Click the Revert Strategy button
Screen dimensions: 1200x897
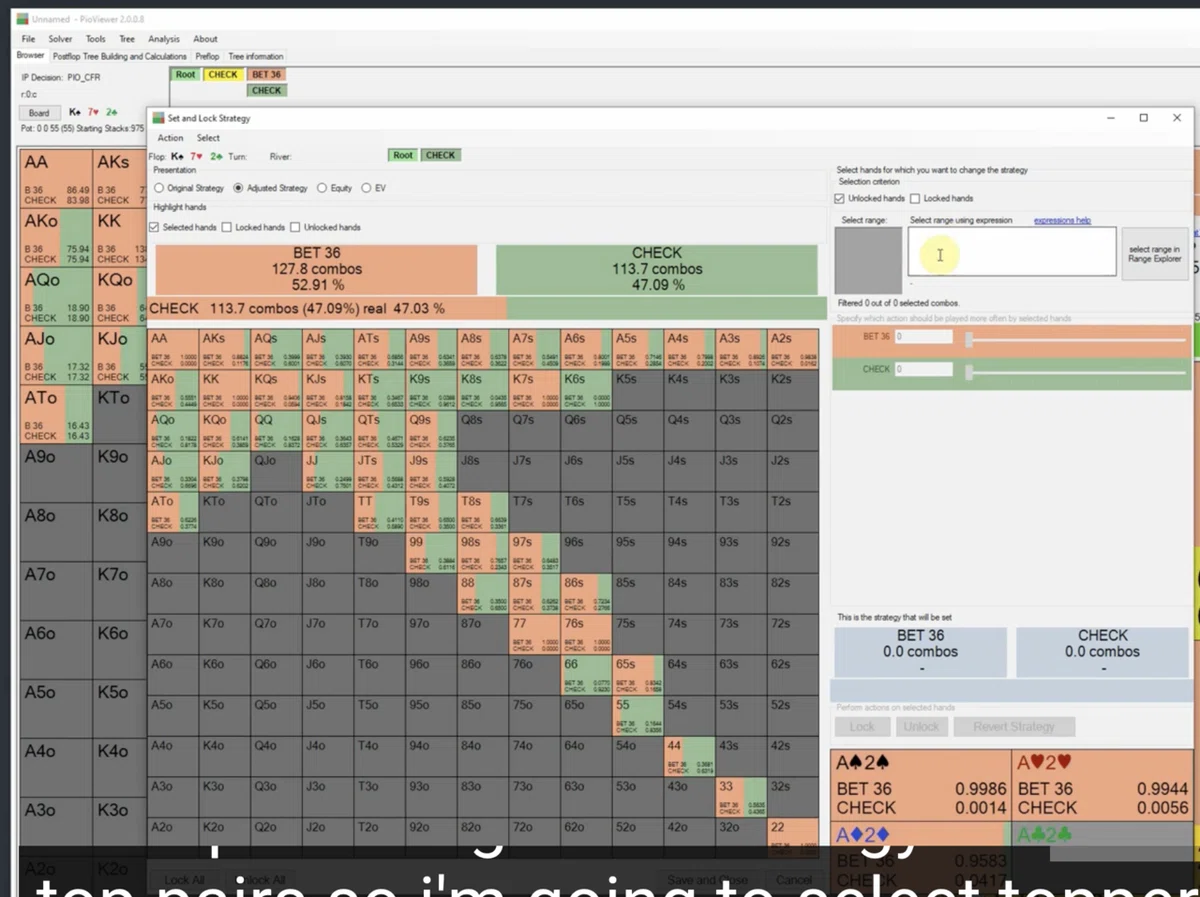pos(1014,727)
